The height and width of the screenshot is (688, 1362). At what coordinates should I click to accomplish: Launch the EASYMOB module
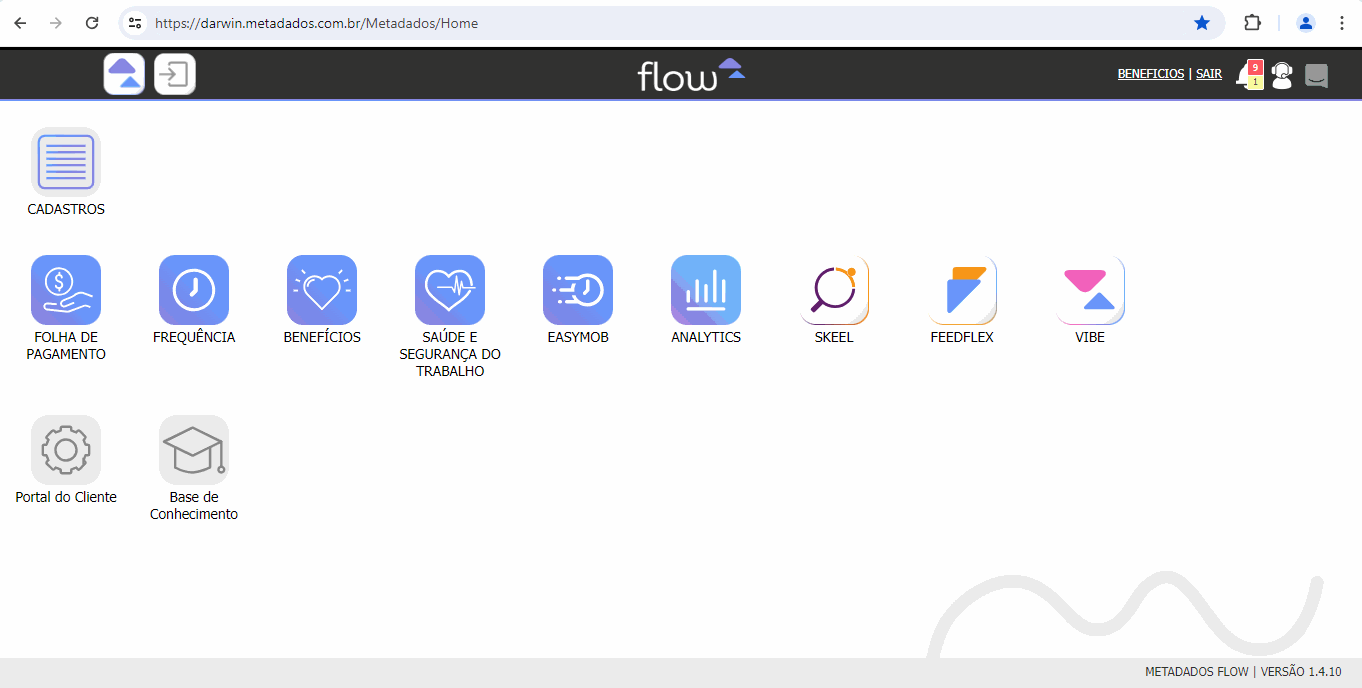coord(578,290)
